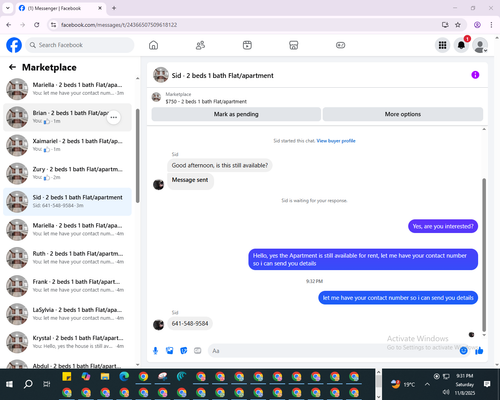Launch Microsoft Edge from the taskbar
Viewport: 500px width, 400px height.
[x=124, y=377]
